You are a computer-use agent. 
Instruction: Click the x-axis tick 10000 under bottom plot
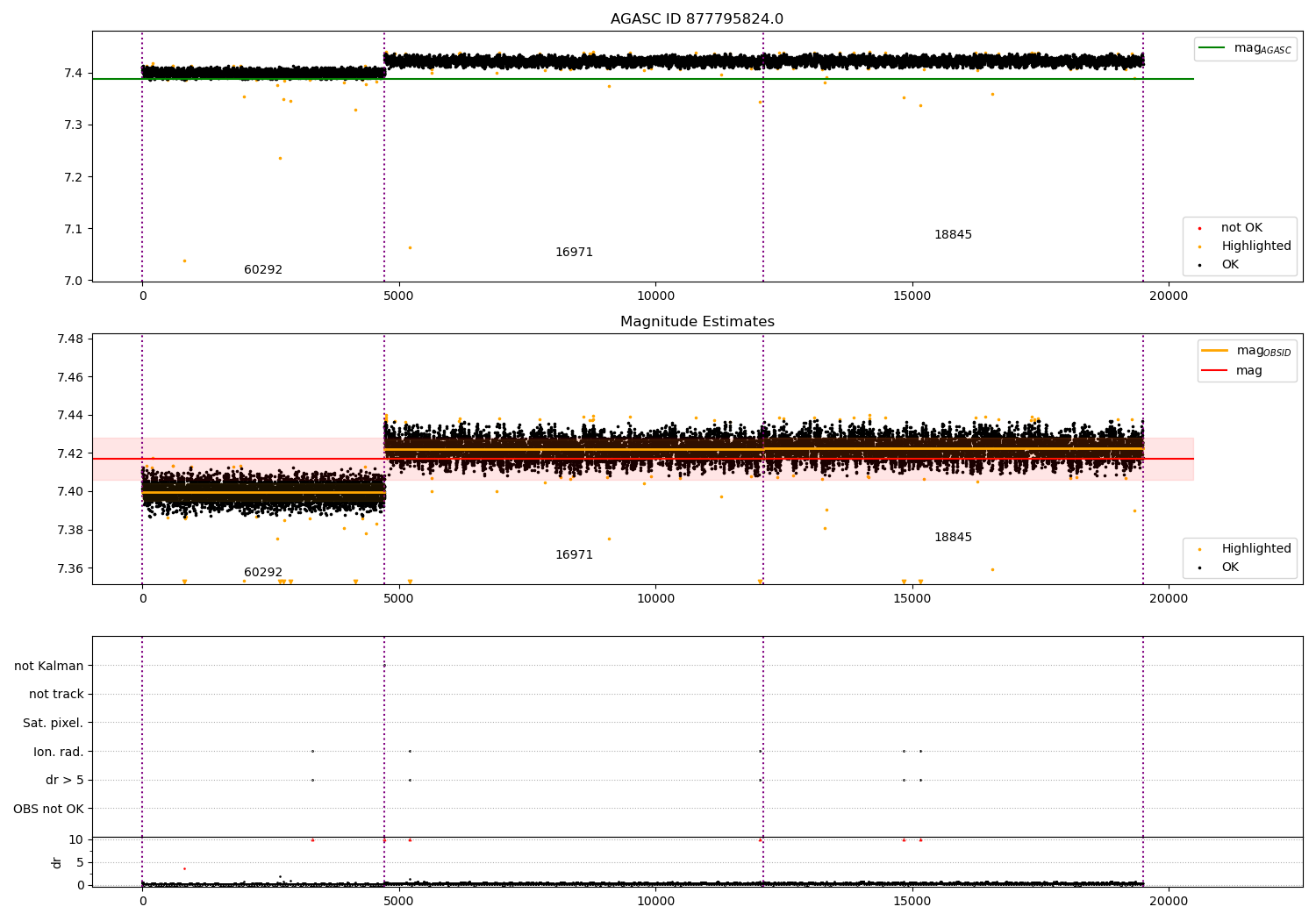655,902
